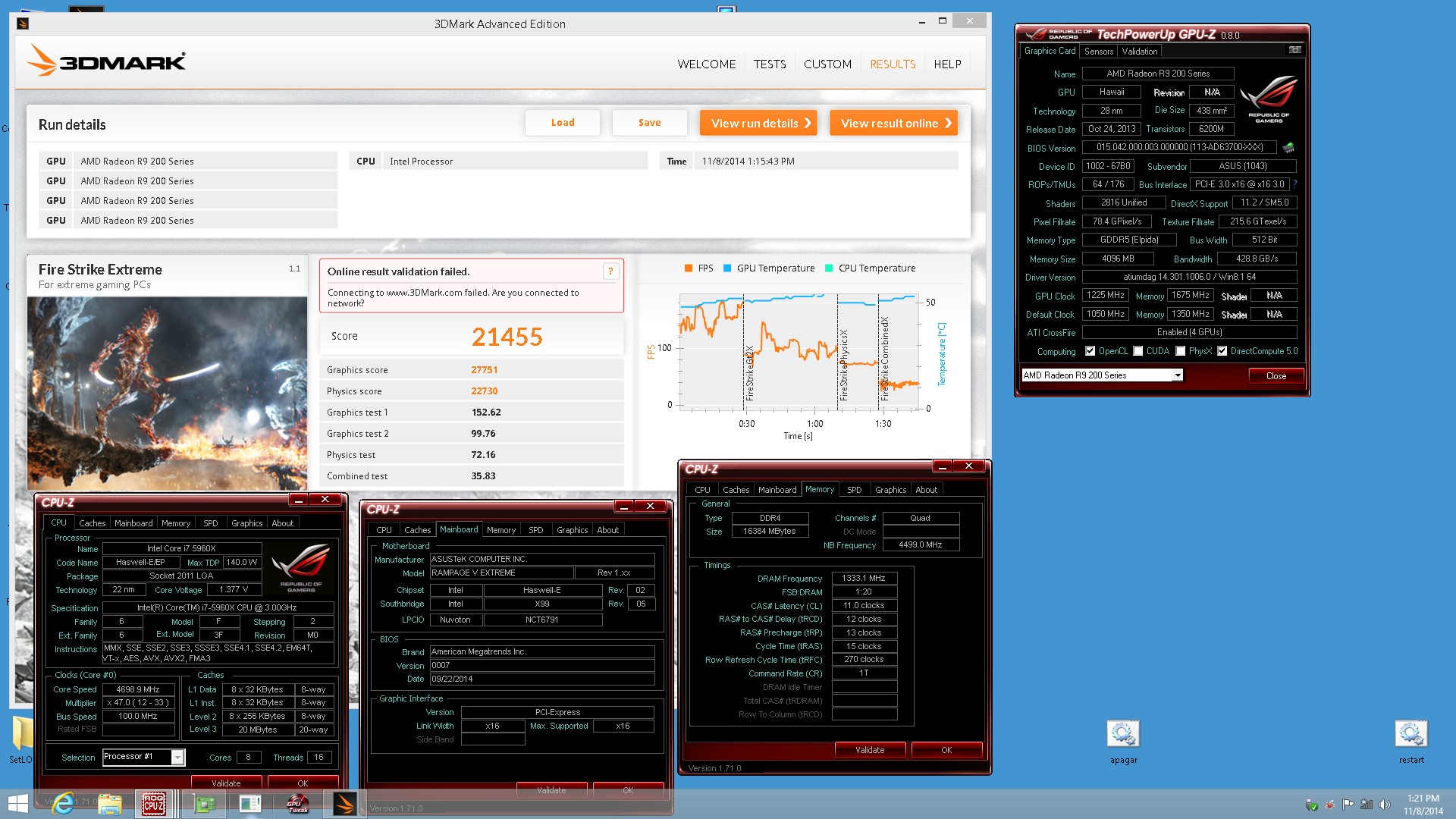Click the RAMPAGE V EXTREME model field
The image size is (1456, 819).
coord(501,573)
